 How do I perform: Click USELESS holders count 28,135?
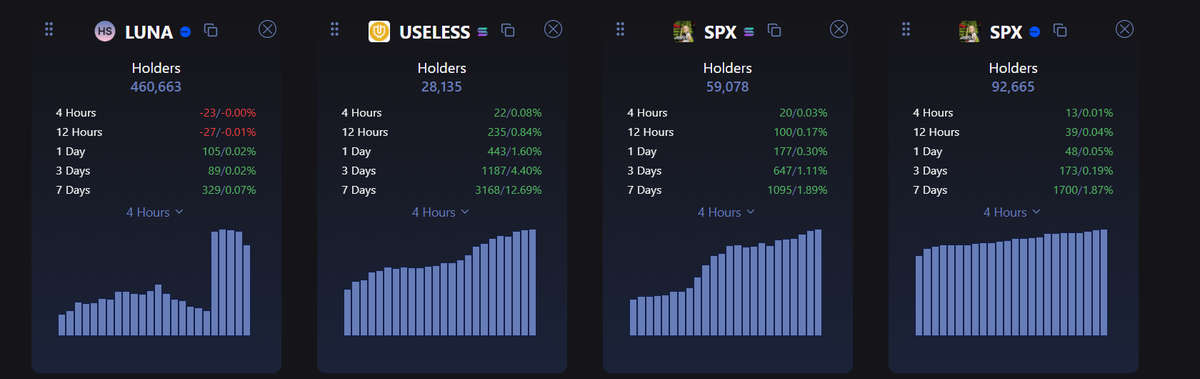pos(442,87)
